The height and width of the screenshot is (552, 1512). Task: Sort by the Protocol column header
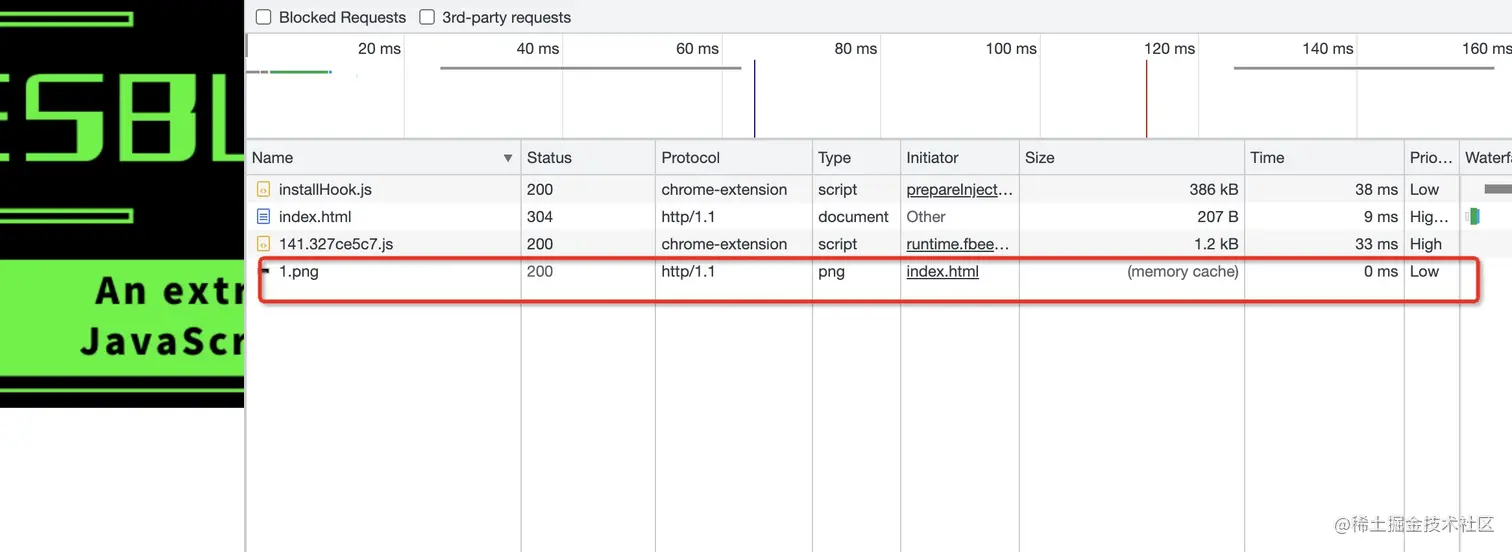733,157
